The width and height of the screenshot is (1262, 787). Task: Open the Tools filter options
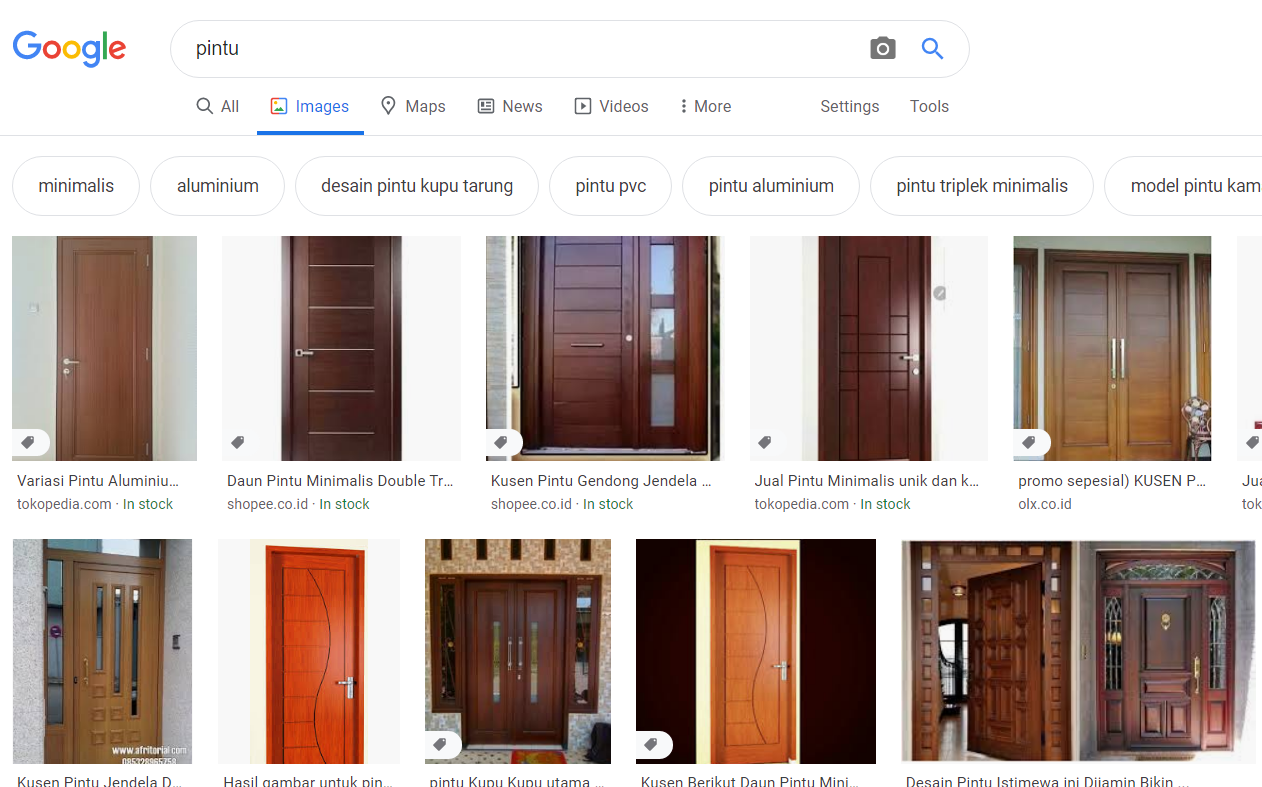(929, 106)
